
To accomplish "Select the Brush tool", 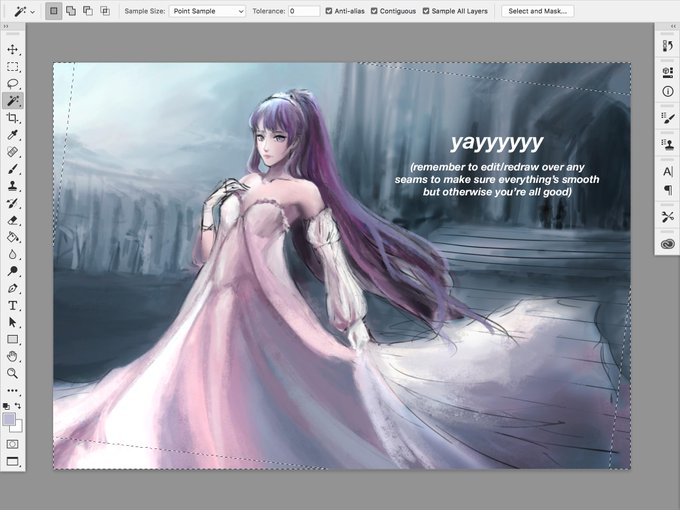I will click(x=13, y=169).
